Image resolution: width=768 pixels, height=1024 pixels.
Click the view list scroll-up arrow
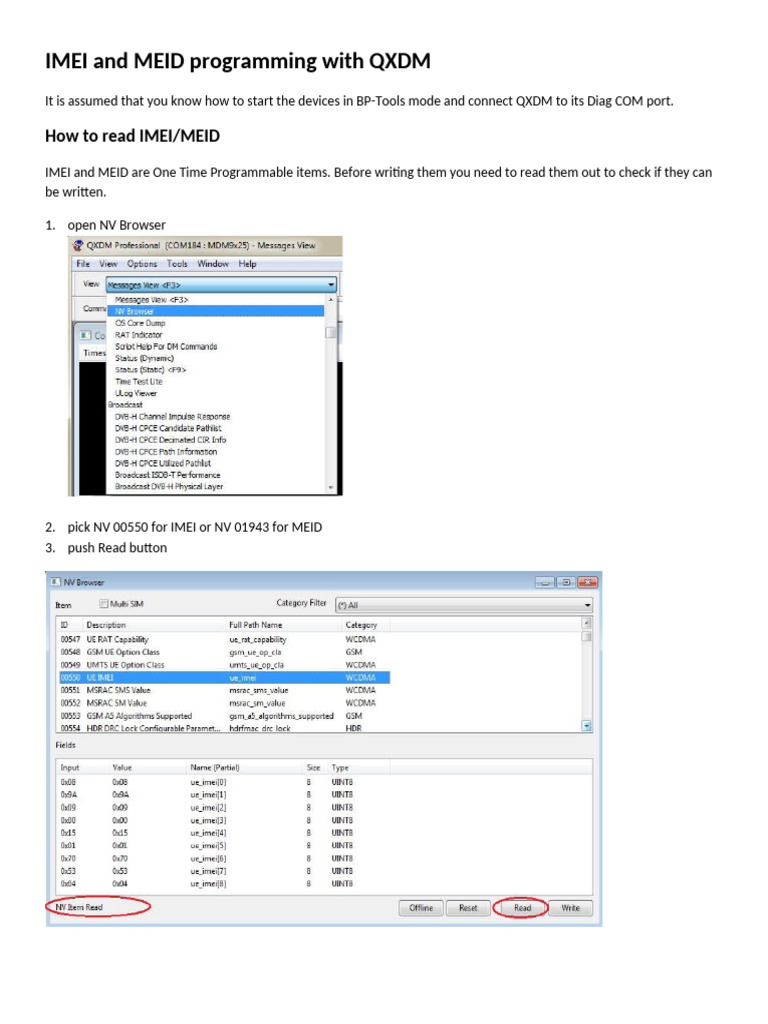pyautogui.click(x=330, y=299)
